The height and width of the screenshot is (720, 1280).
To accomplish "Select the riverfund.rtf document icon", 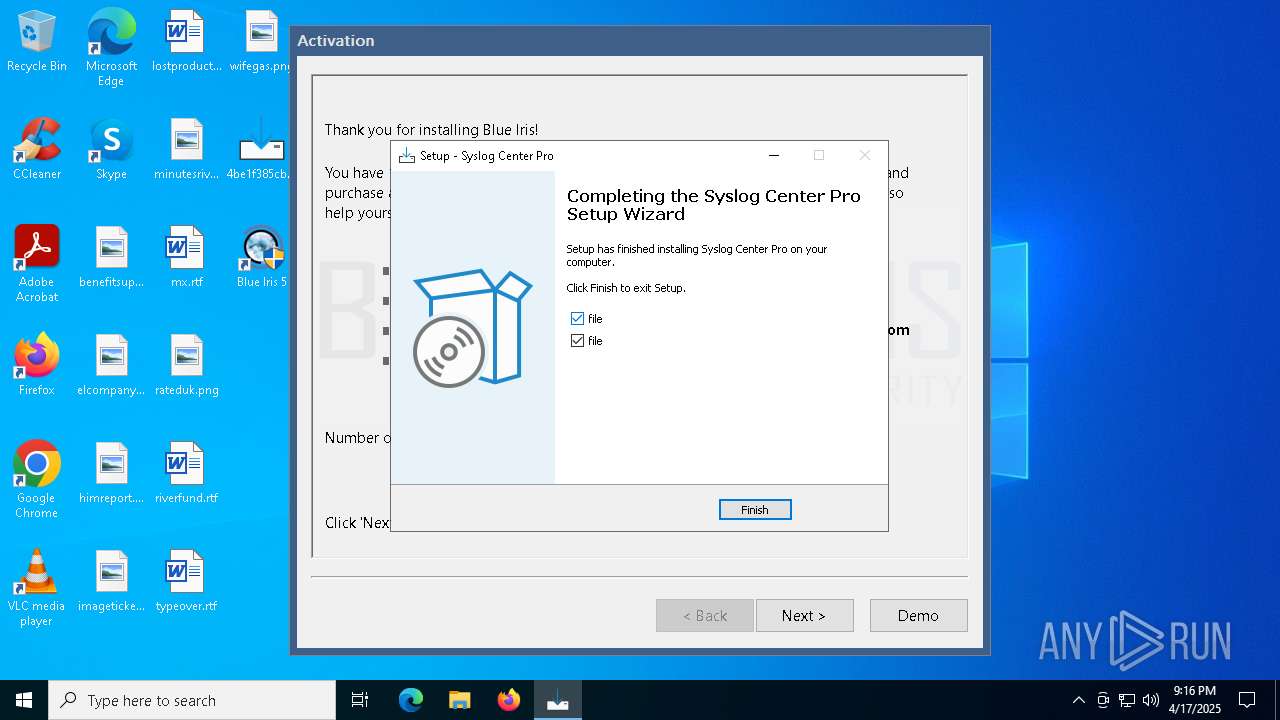I will tap(186, 474).
